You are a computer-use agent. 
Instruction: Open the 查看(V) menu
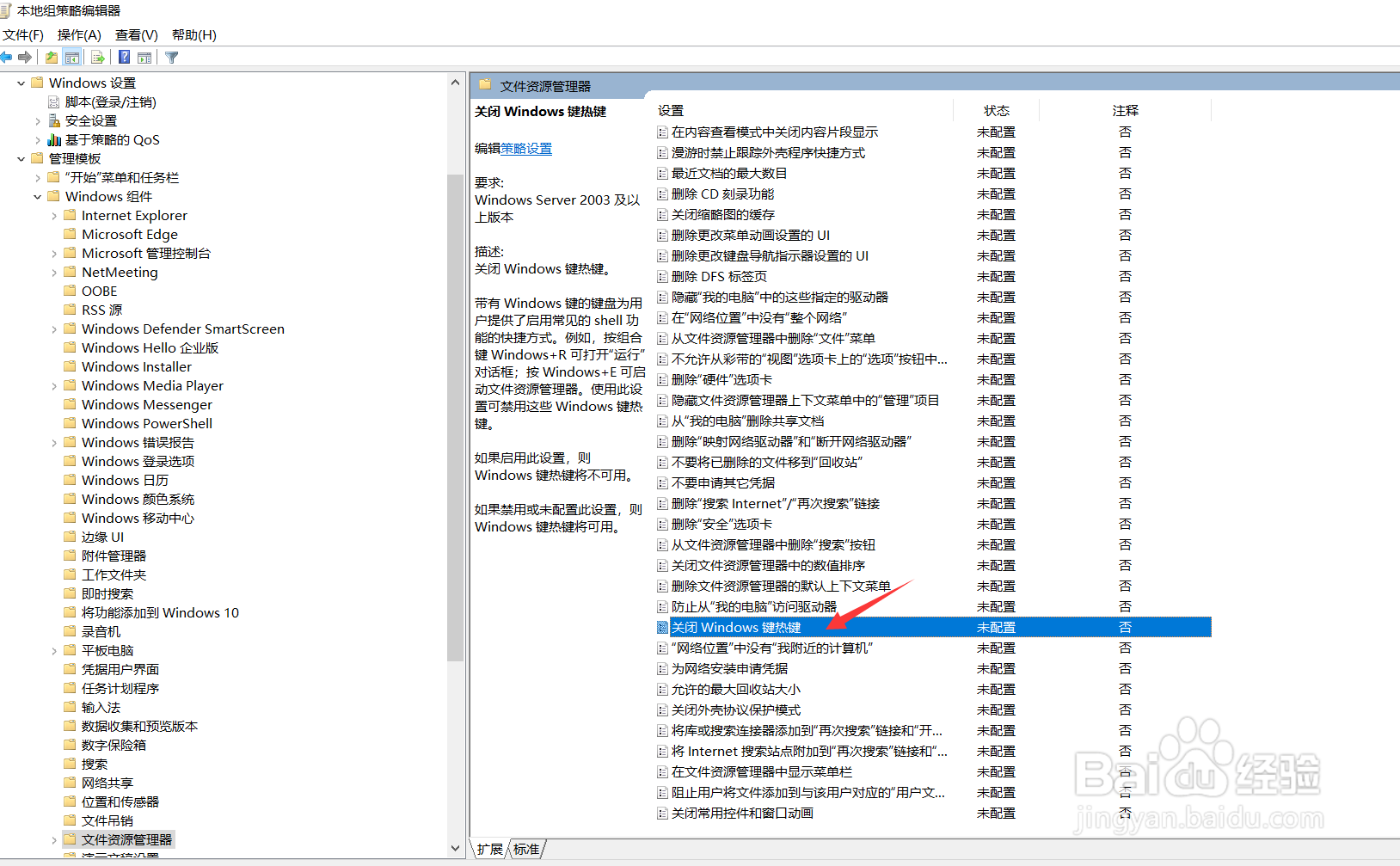pos(137,35)
